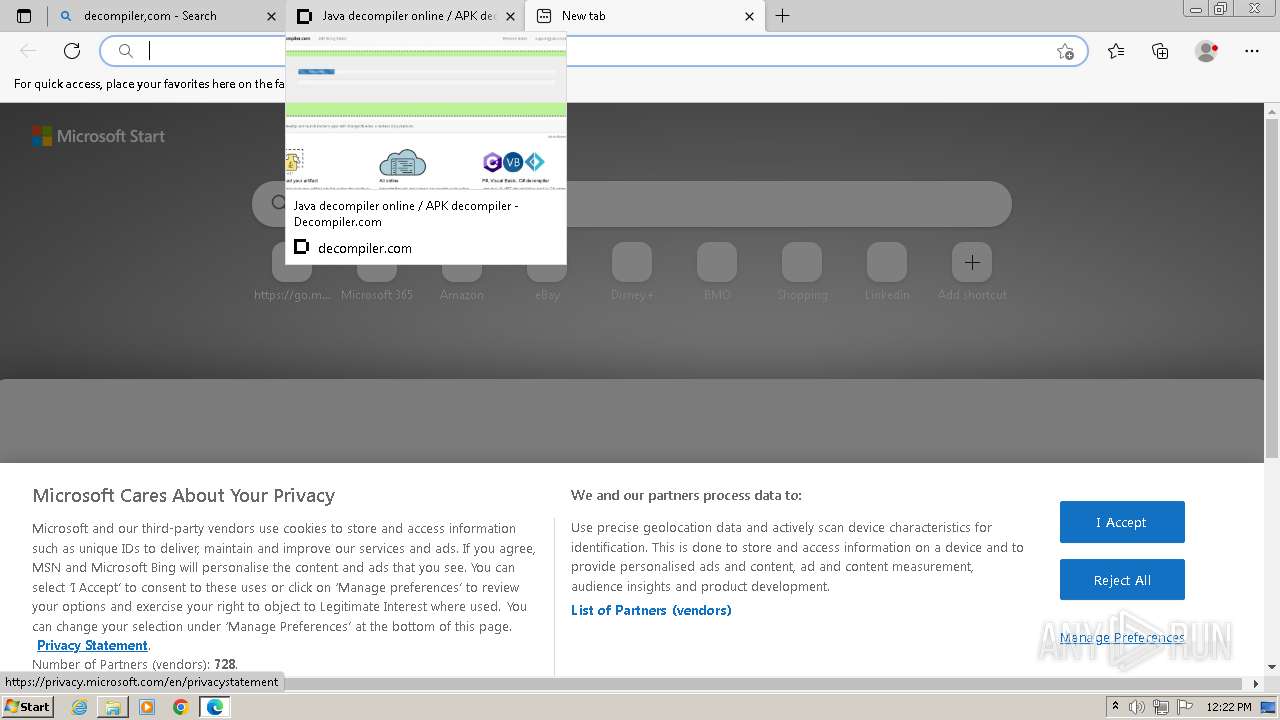
Task: Focus the address bar input
Action: (x=593, y=51)
